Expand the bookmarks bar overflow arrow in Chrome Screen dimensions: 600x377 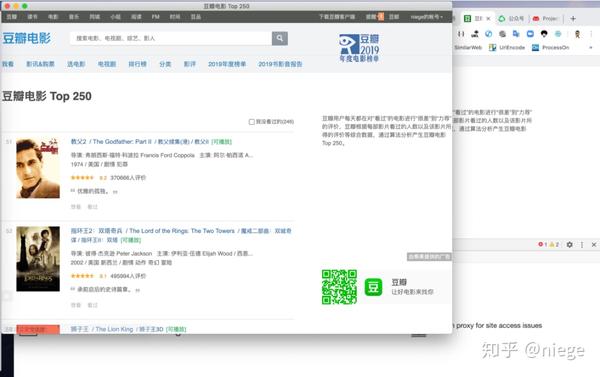point(591,47)
